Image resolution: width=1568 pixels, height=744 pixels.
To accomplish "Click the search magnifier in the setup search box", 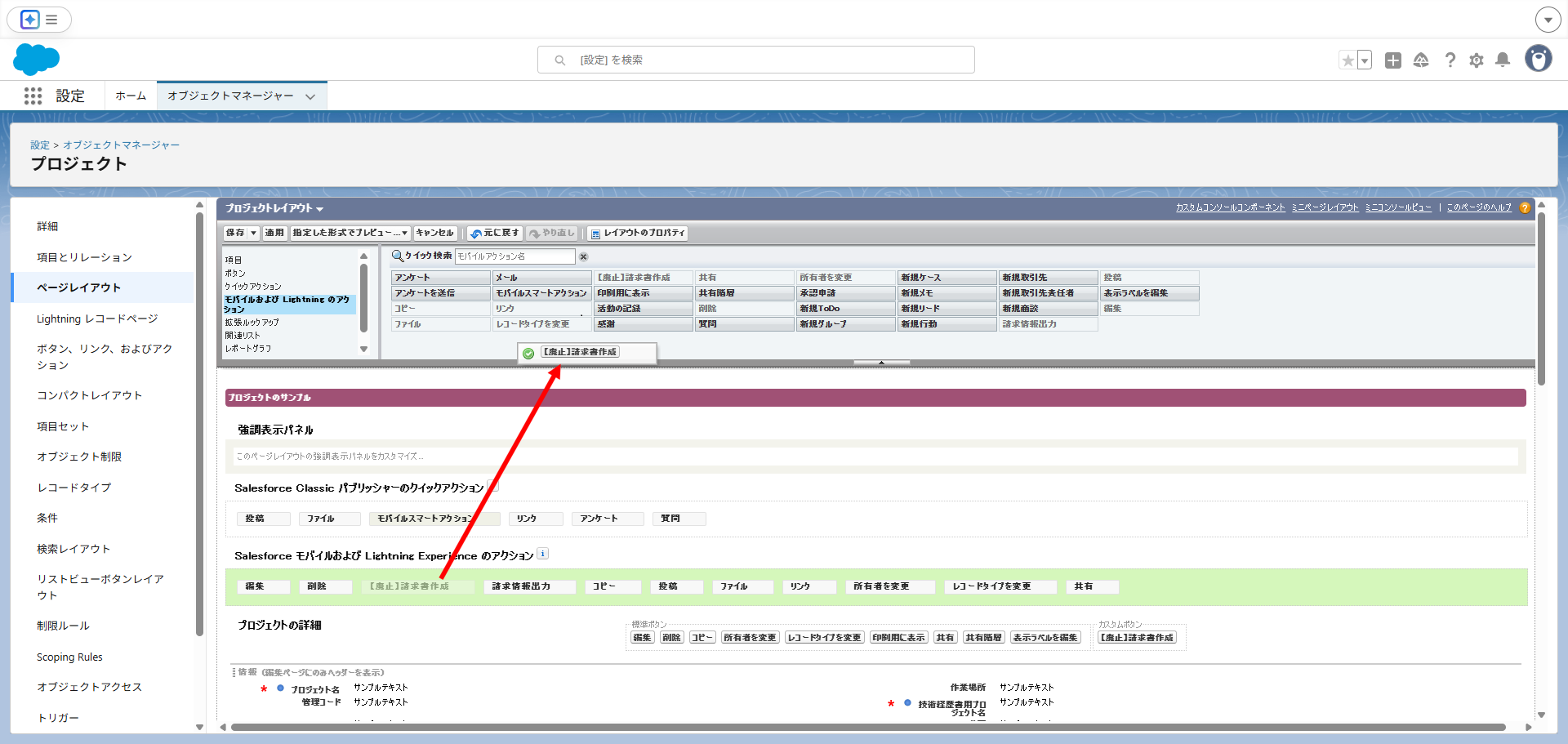I will (x=560, y=60).
